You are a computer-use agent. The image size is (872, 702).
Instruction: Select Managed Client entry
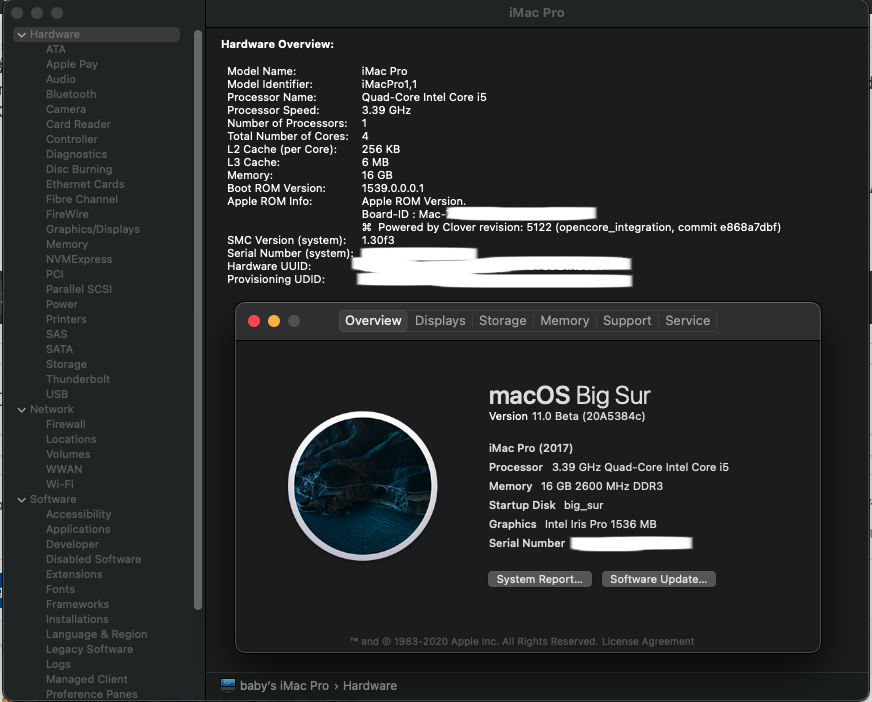87,680
